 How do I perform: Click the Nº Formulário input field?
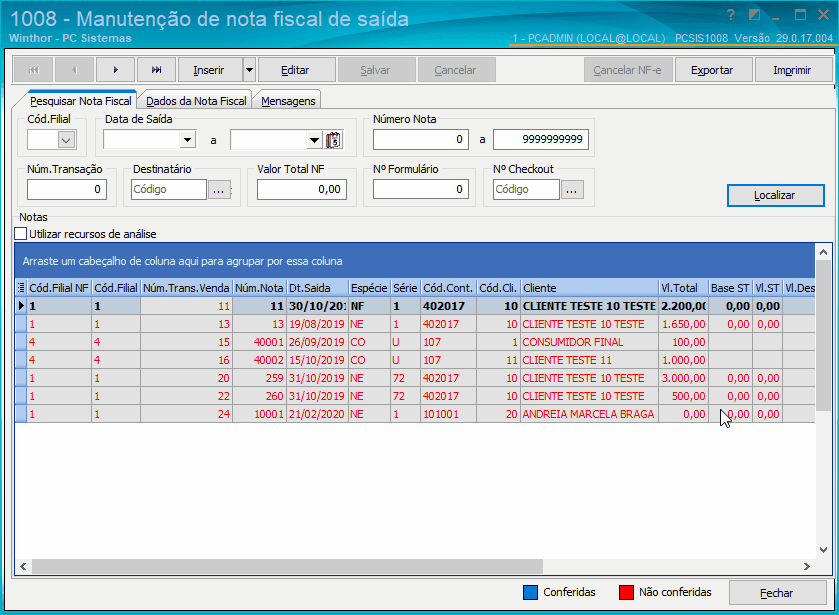pos(421,189)
